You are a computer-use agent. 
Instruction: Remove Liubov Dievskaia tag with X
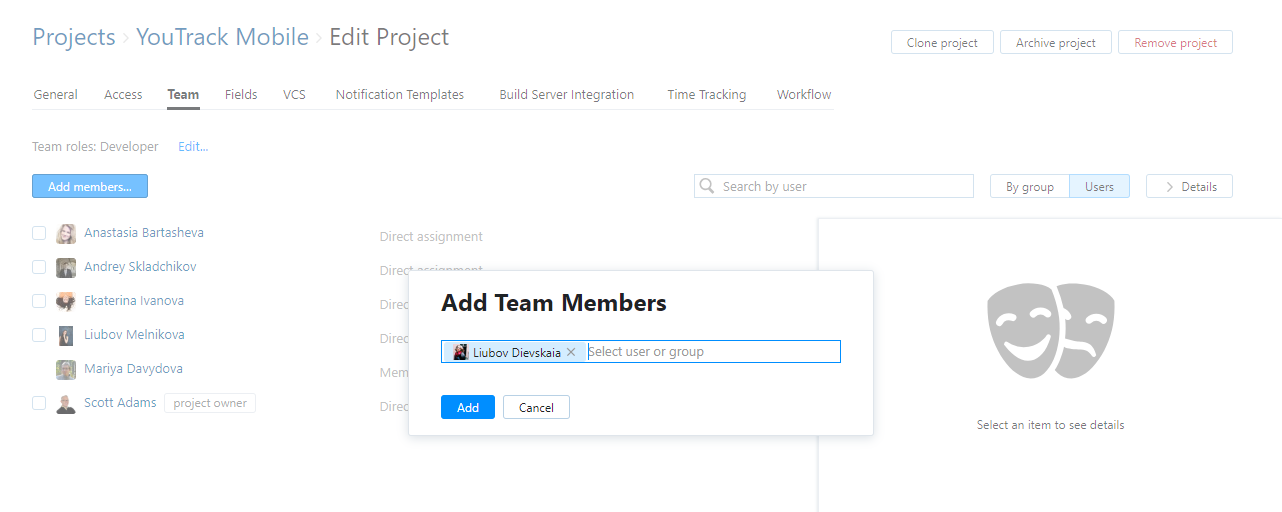pos(571,352)
